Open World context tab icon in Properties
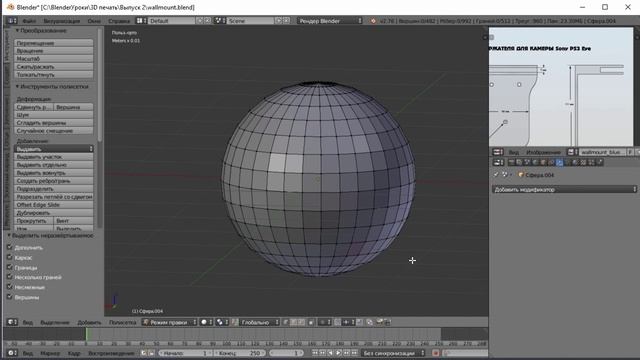 point(535,162)
